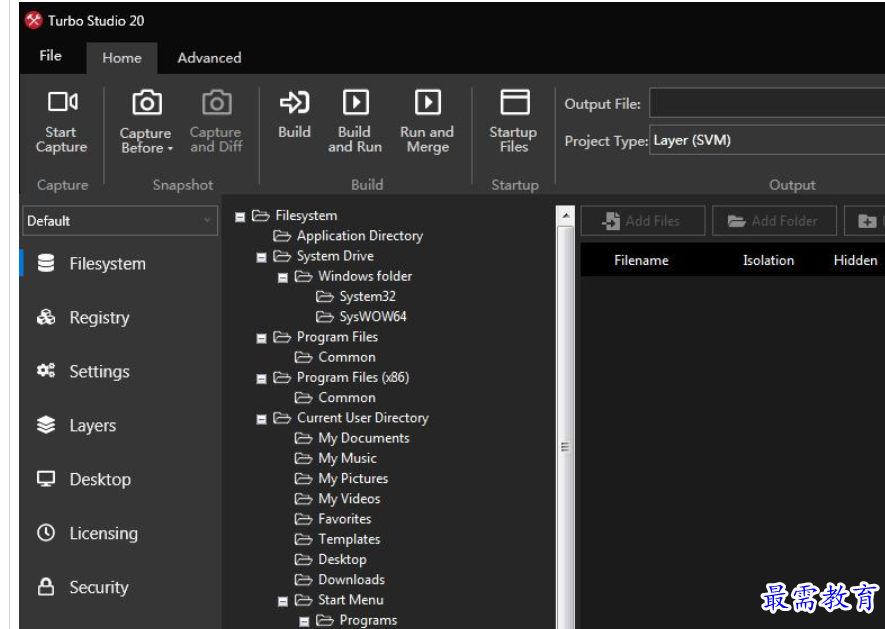Collapse the System Drive node
This screenshot has width=885, height=629.
click(x=261, y=257)
